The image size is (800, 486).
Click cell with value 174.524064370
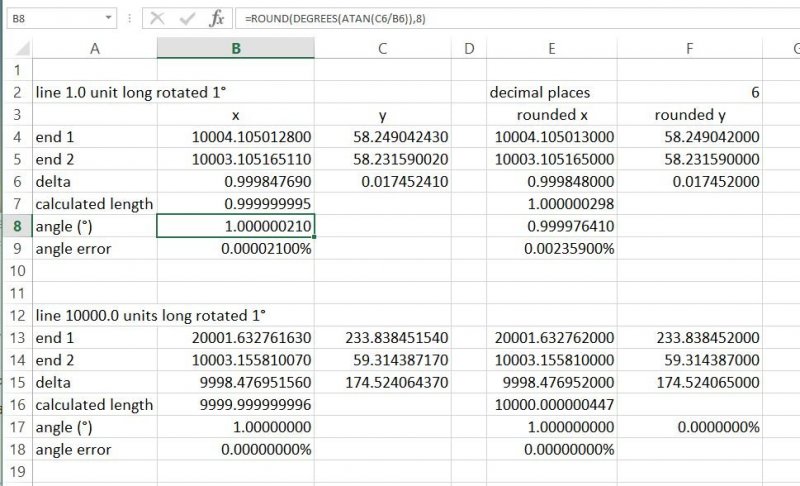pos(383,382)
